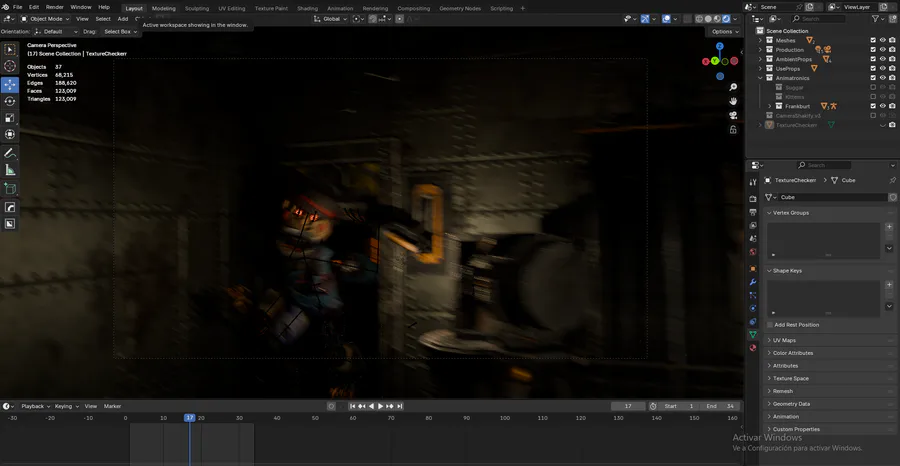Open the Modifiers wrench properties tab
The image size is (900, 466).
point(753,282)
